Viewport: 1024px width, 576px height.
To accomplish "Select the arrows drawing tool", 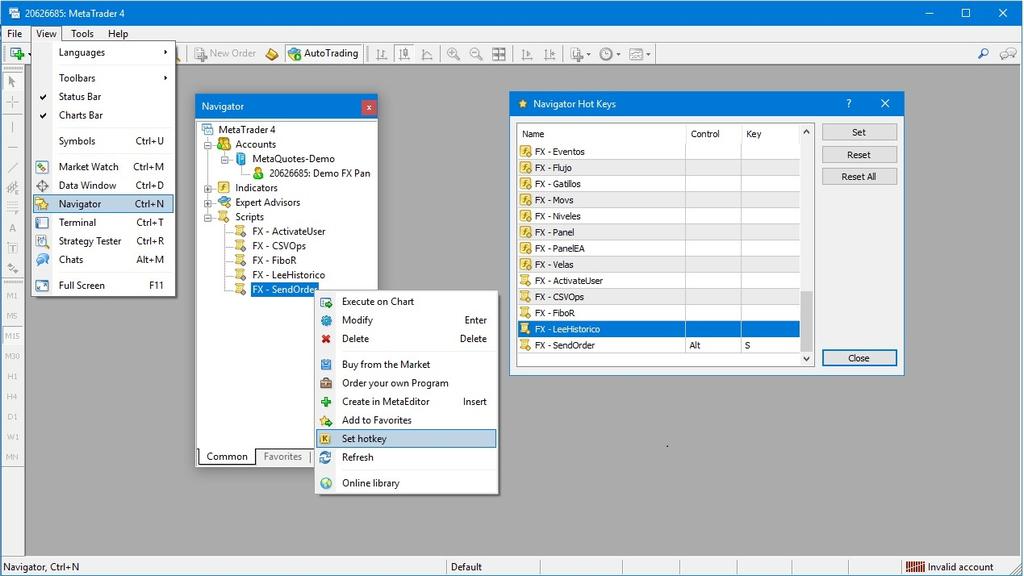I will pyautogui.click(x=12, y=268).
